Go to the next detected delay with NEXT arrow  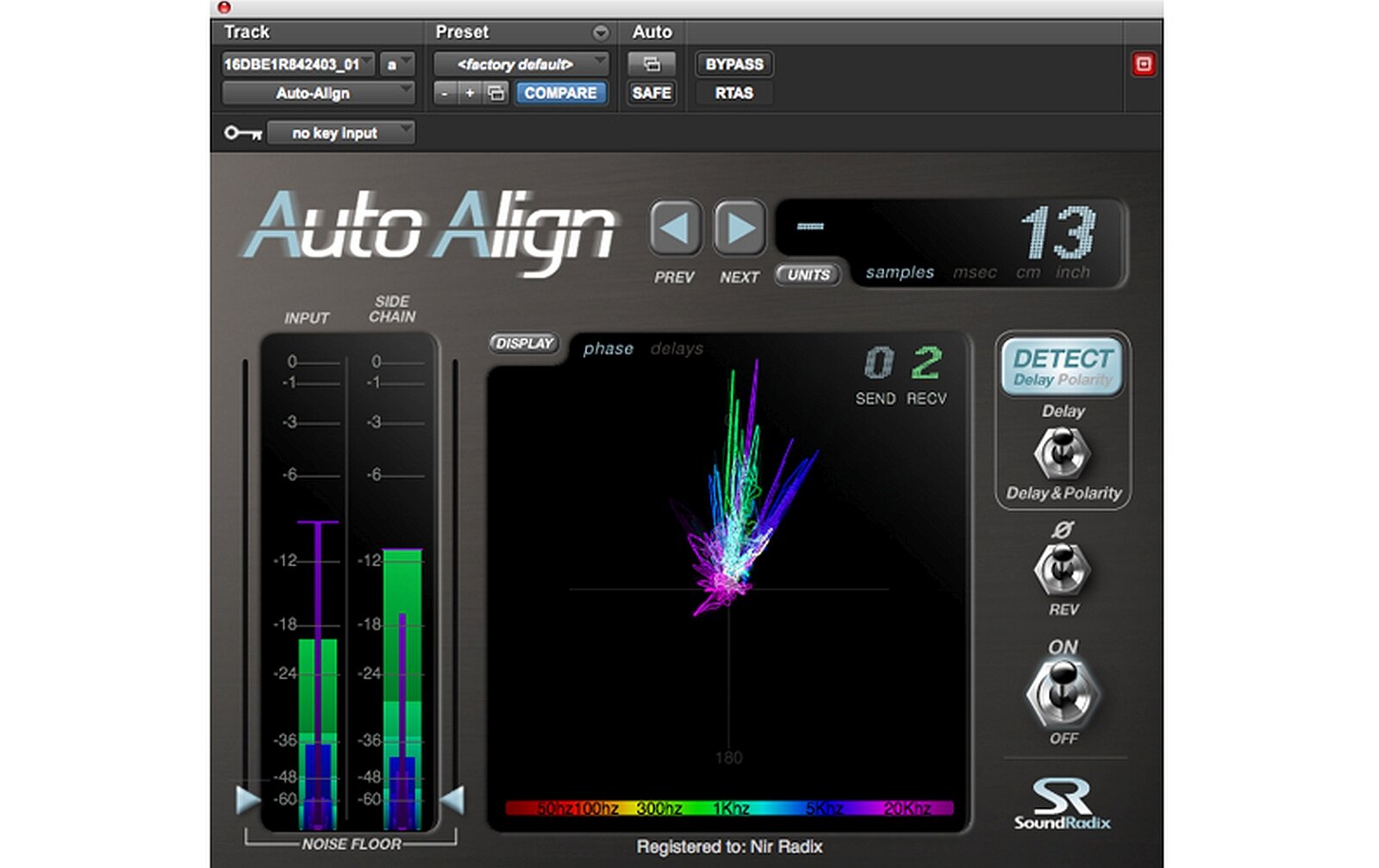tap(739, 229)
